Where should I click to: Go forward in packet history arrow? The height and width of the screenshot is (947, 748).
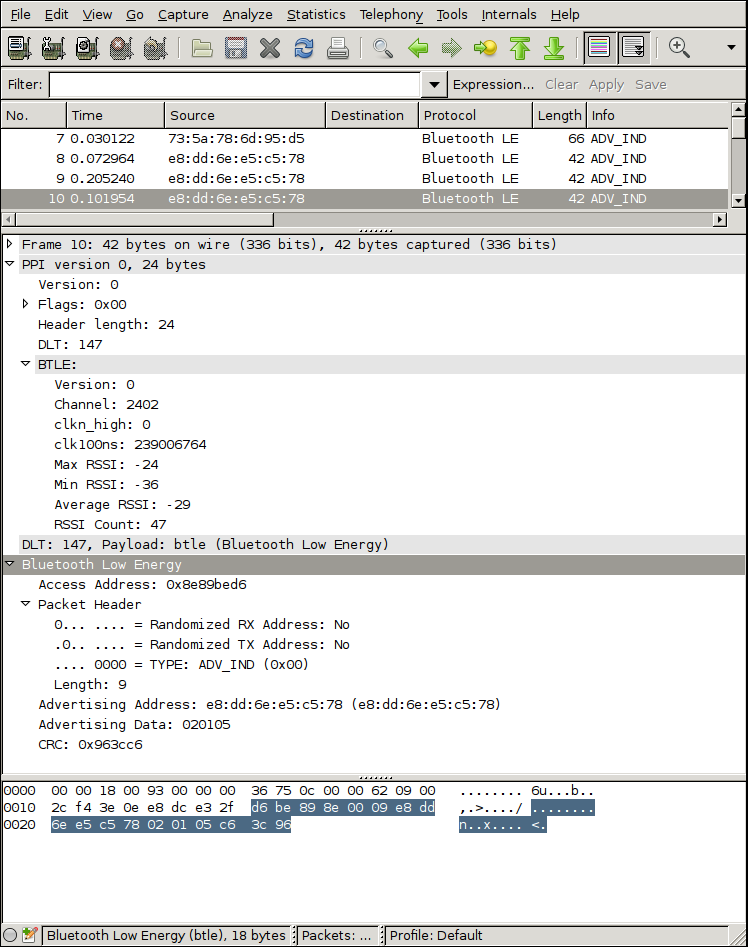click(452, 48)
